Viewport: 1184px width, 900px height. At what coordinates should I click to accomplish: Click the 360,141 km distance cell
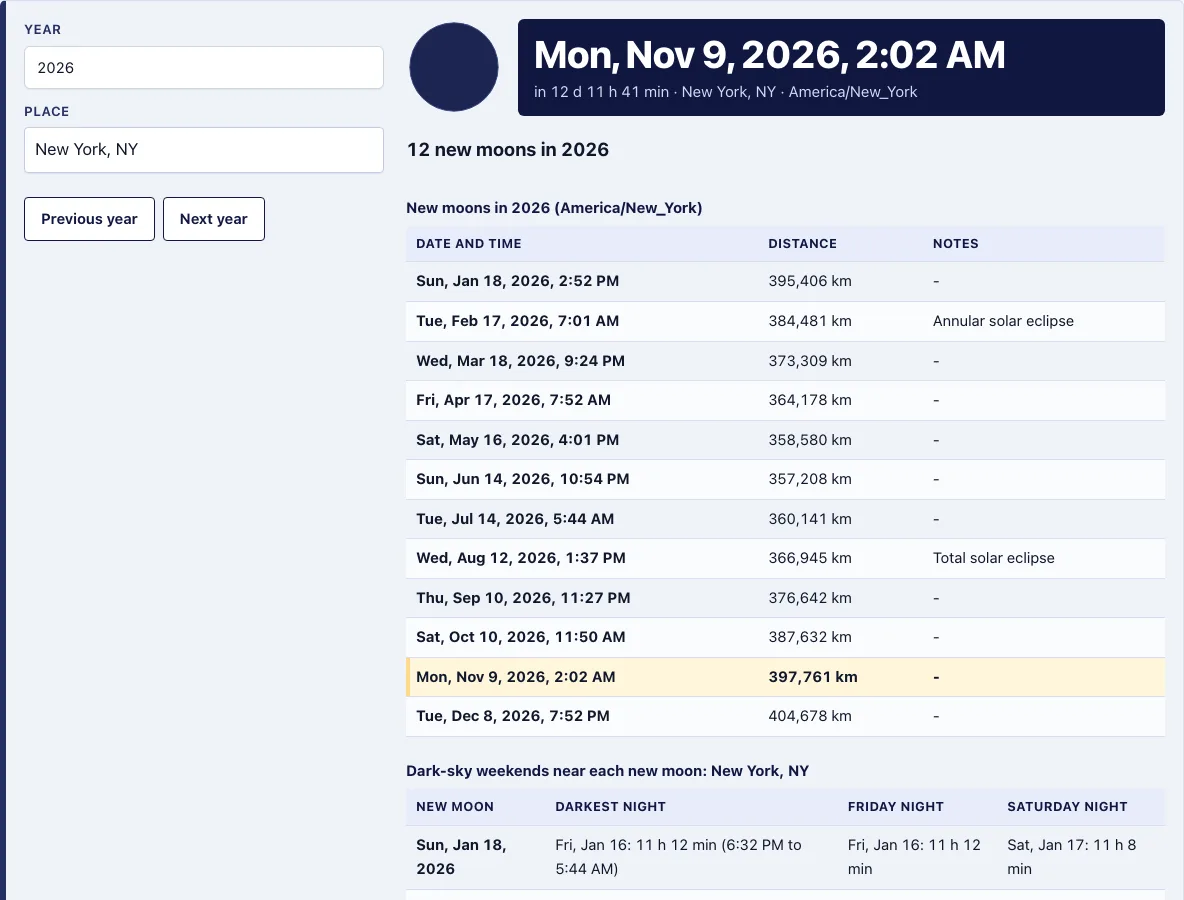(809, 519)
